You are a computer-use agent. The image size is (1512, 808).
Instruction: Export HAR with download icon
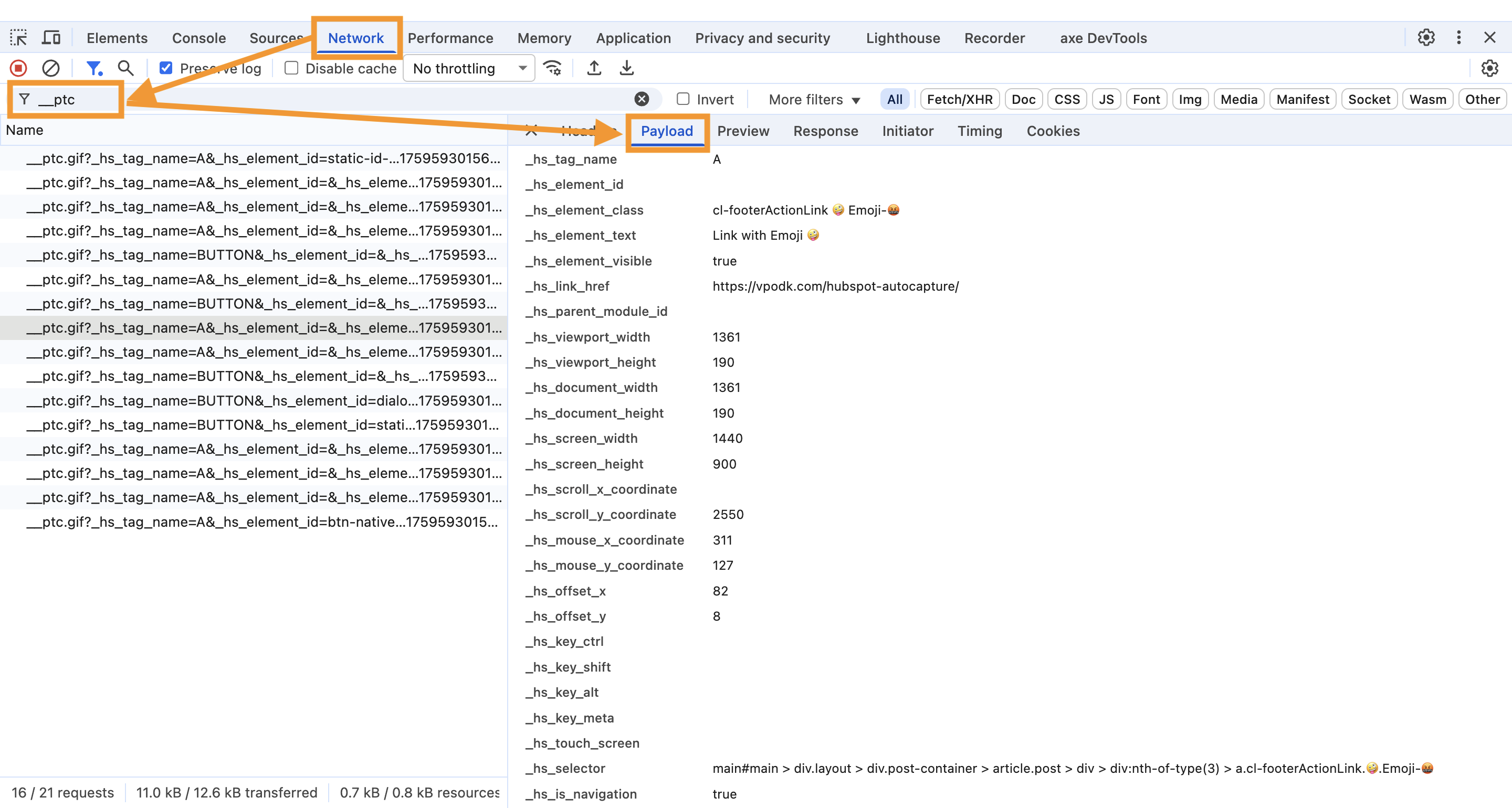[626, 68]
